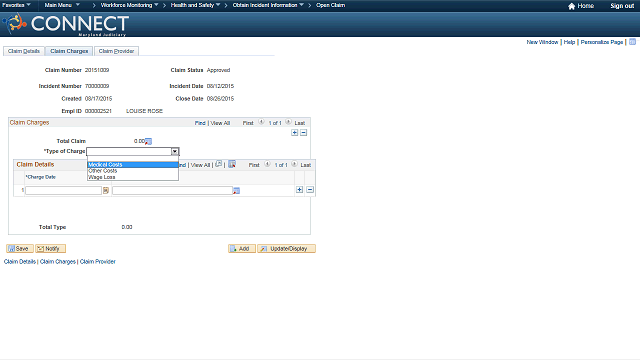Select Medical Costs from the dropdown list

coord(133,164)
